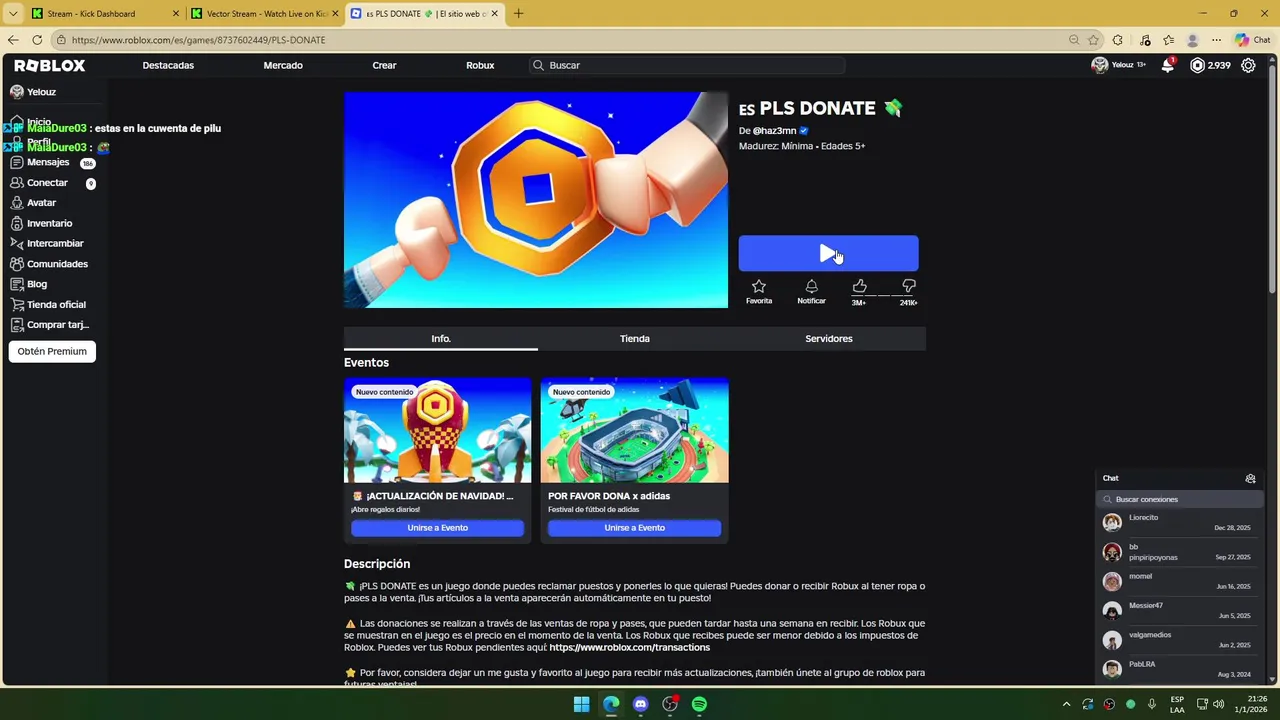Image resolution: width=1280 pixels, height=720 pixels.
Task: Click the Obtén Premium button
Action: click(x=52, y=351)
